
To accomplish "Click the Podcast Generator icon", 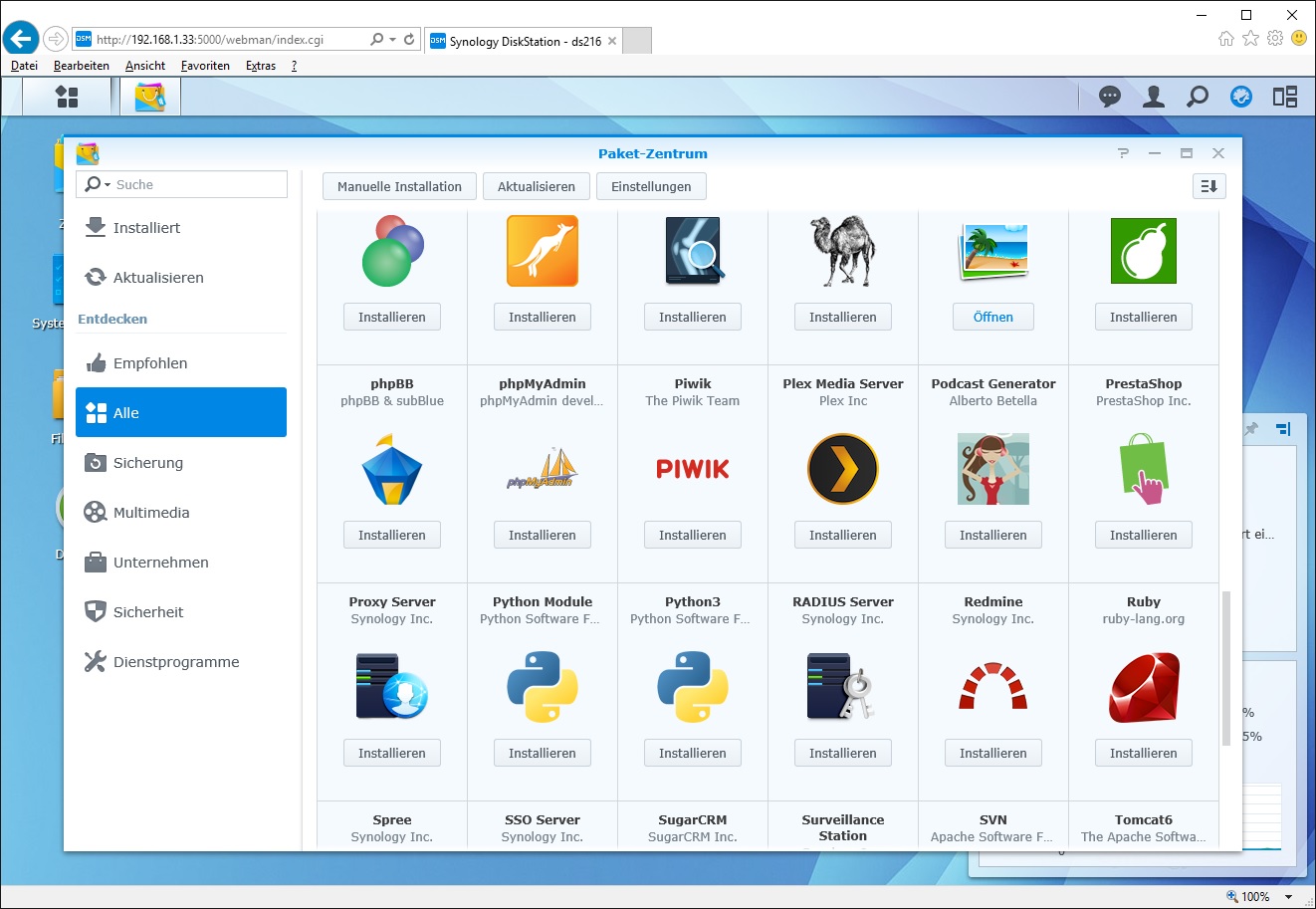I will 993,469.
